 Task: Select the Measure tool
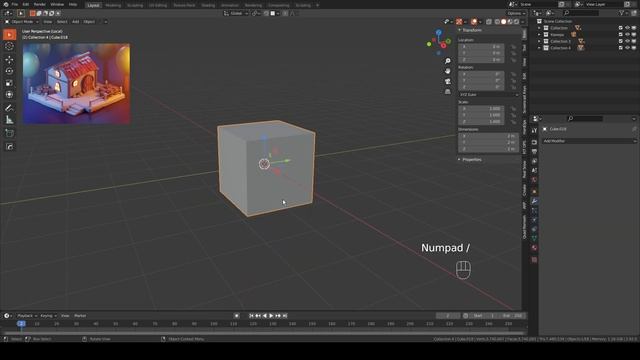point(9,120)
